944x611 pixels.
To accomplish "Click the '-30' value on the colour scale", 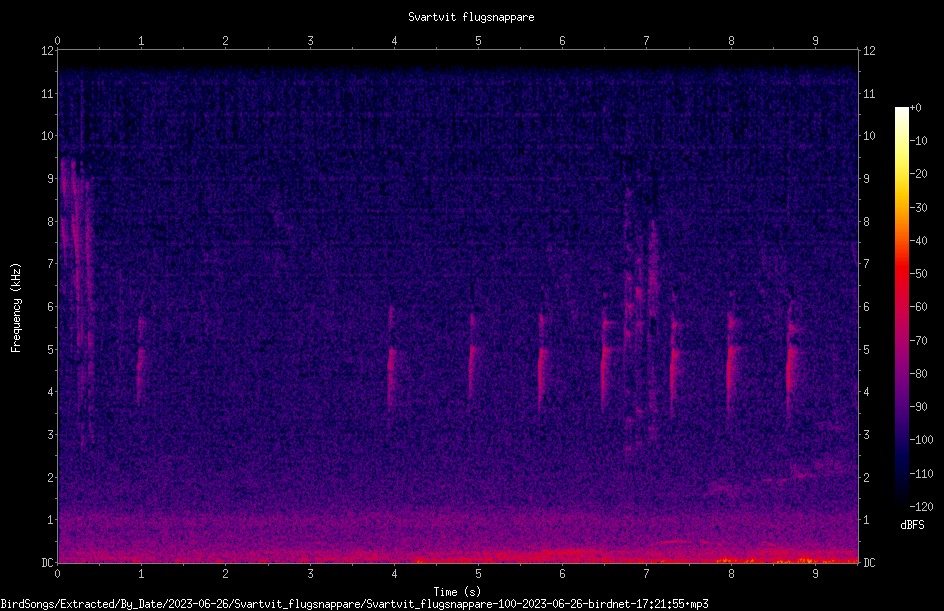I will [x=918, y=208].
